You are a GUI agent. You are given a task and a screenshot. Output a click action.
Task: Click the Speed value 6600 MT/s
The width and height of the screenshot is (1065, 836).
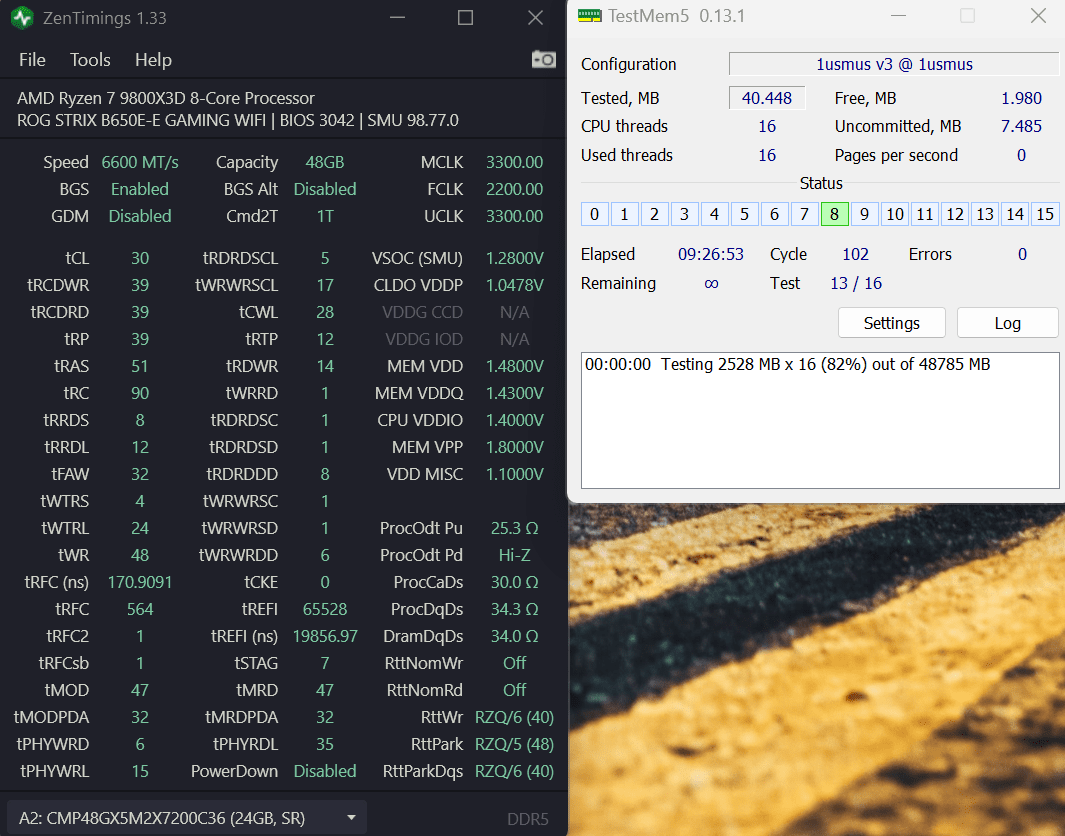click(140, 162)
